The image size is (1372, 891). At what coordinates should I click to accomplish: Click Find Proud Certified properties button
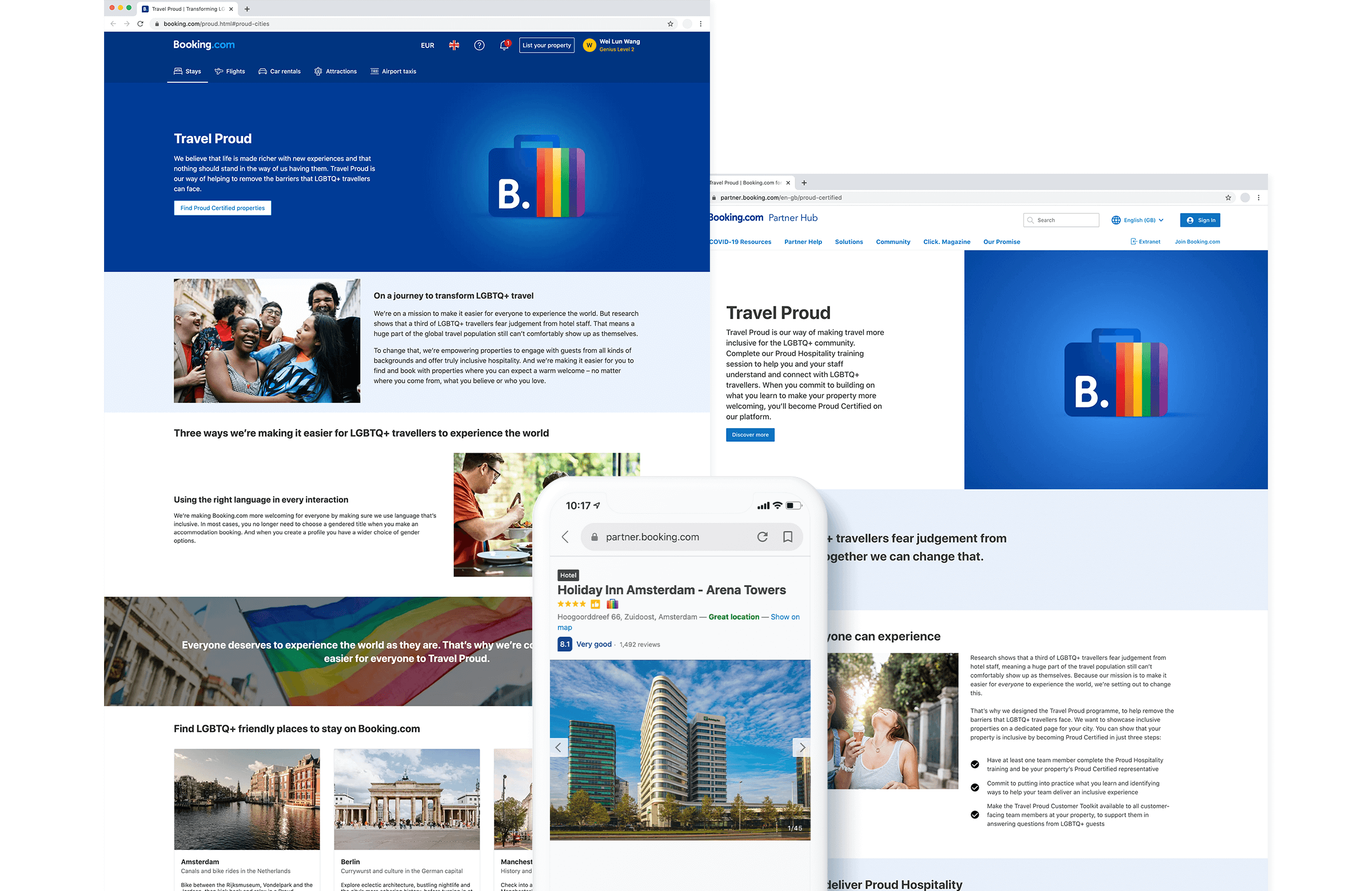[x=222, y=208]
